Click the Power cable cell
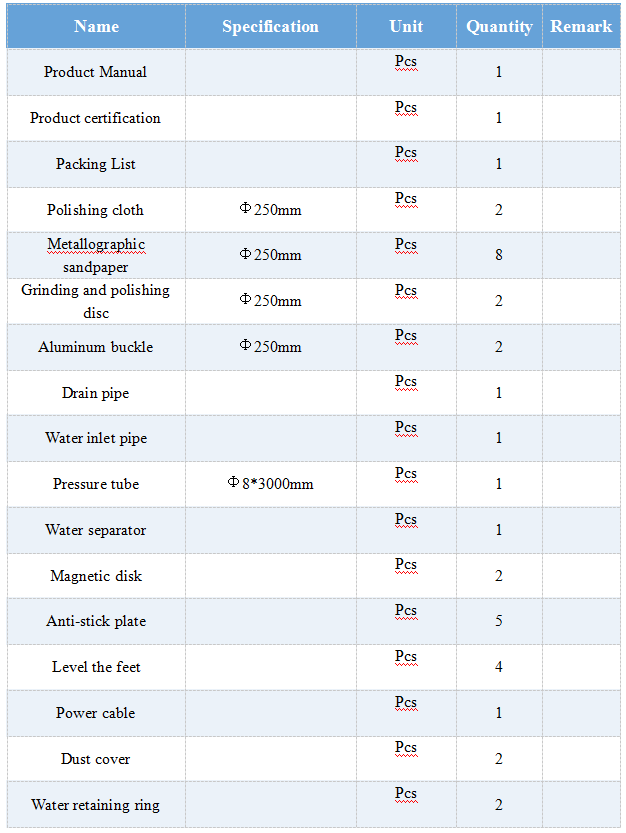 click(x=96, y=713)
